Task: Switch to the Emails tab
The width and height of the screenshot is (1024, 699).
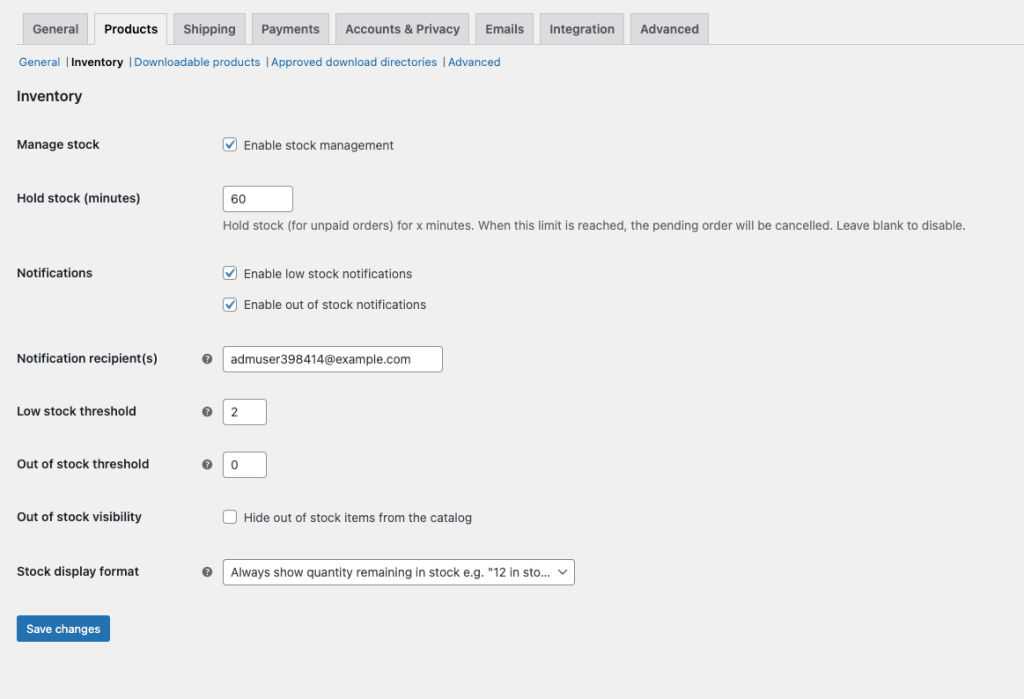Action: pos(504,29)
